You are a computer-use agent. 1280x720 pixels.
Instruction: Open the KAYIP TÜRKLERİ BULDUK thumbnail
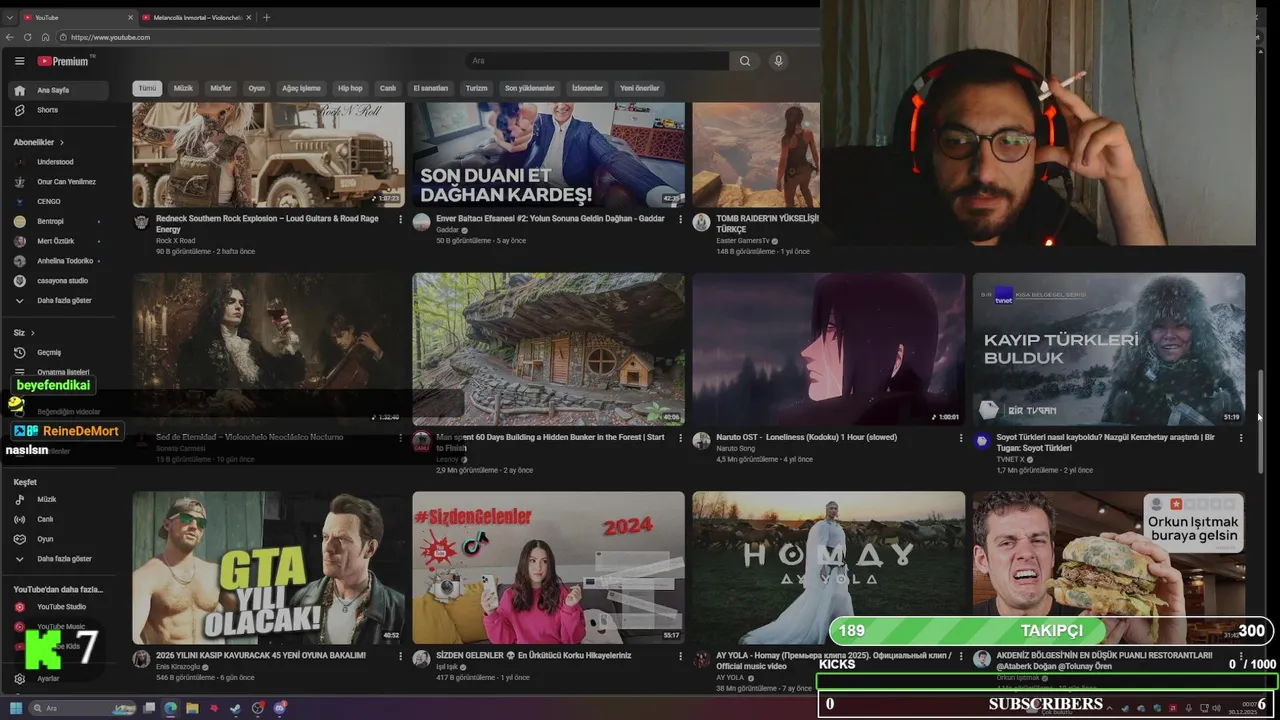pos(1109,349)
